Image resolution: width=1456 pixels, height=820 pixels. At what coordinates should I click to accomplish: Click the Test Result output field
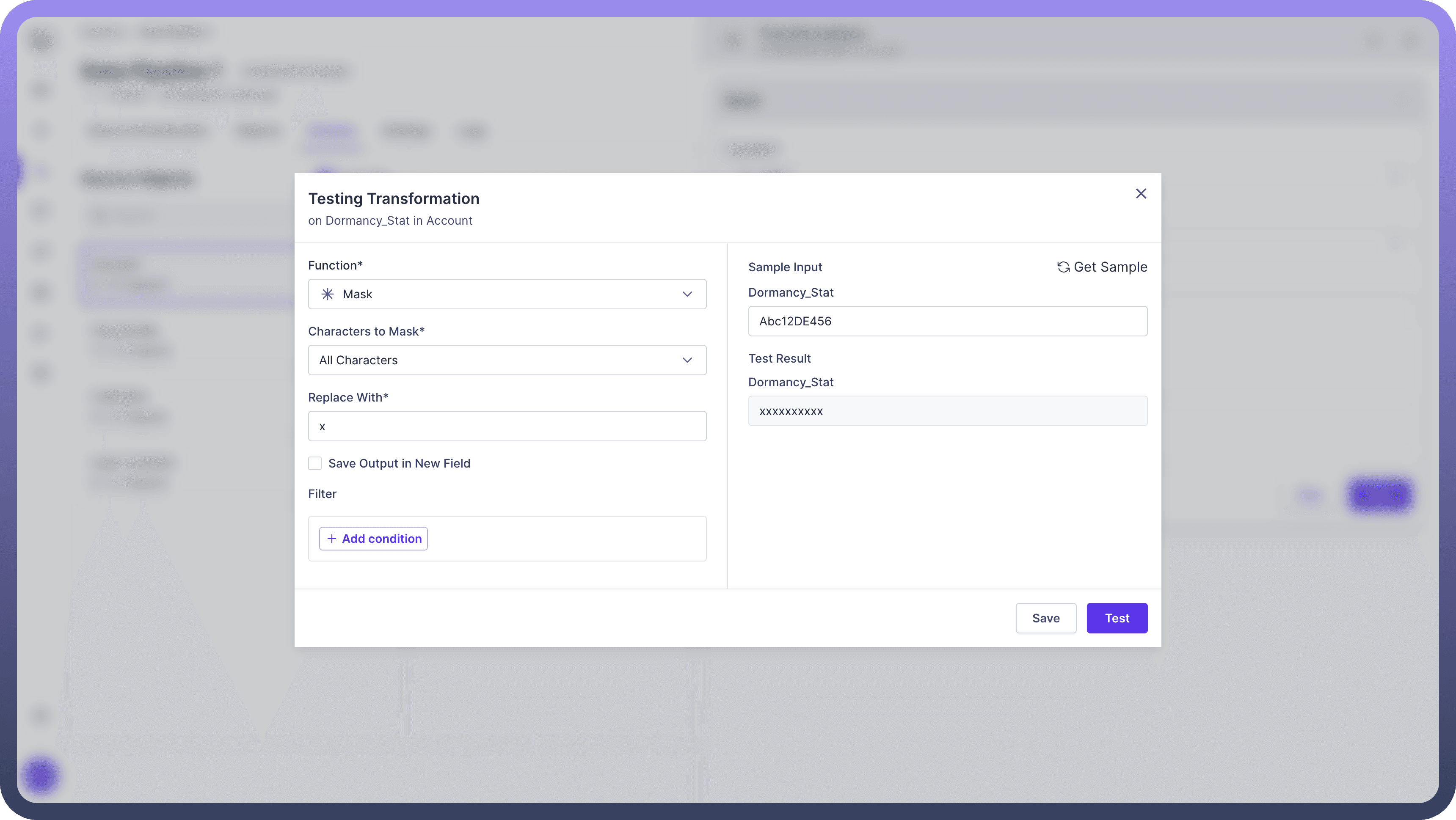[x=947, y=411]
